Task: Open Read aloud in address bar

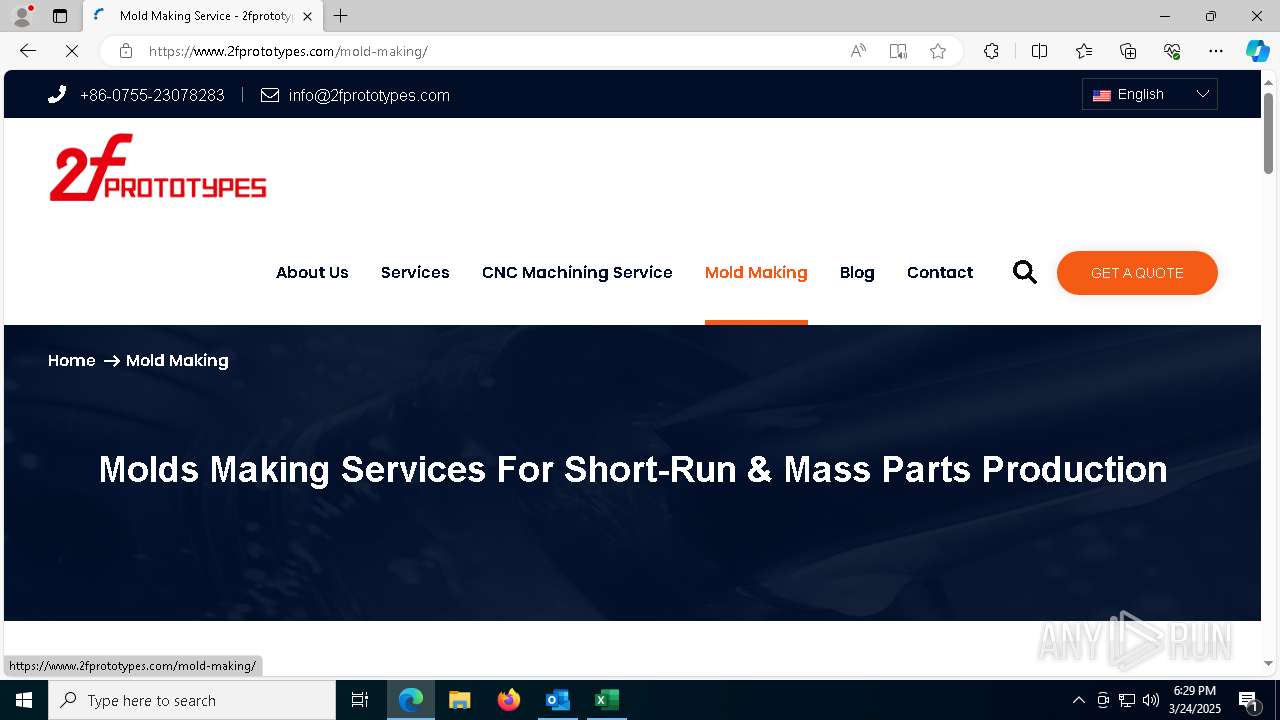Action: click(858, 51)
